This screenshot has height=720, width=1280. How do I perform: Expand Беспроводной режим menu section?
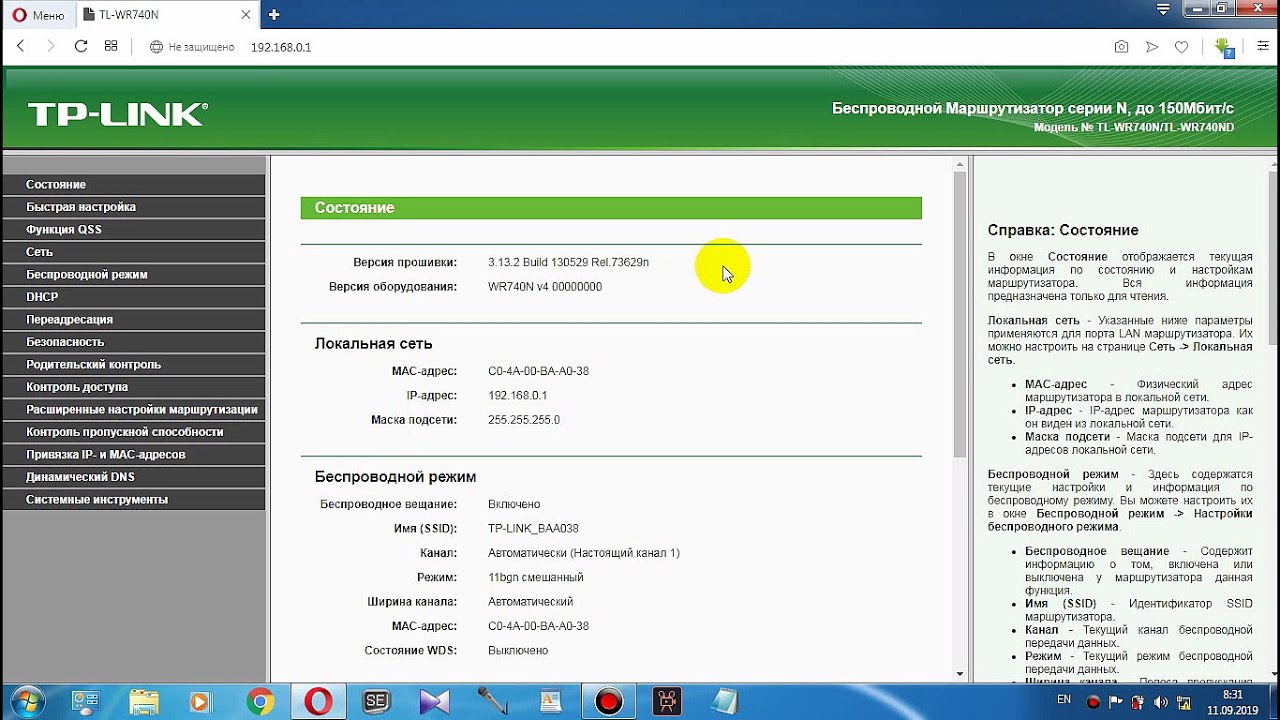pos(134,275)
